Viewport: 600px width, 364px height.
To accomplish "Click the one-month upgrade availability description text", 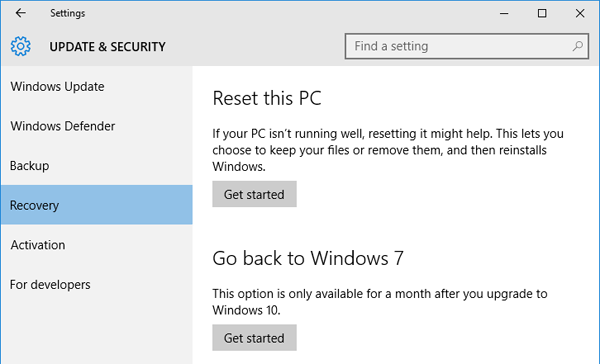I will pyautogui.click(x=380, y=302).
